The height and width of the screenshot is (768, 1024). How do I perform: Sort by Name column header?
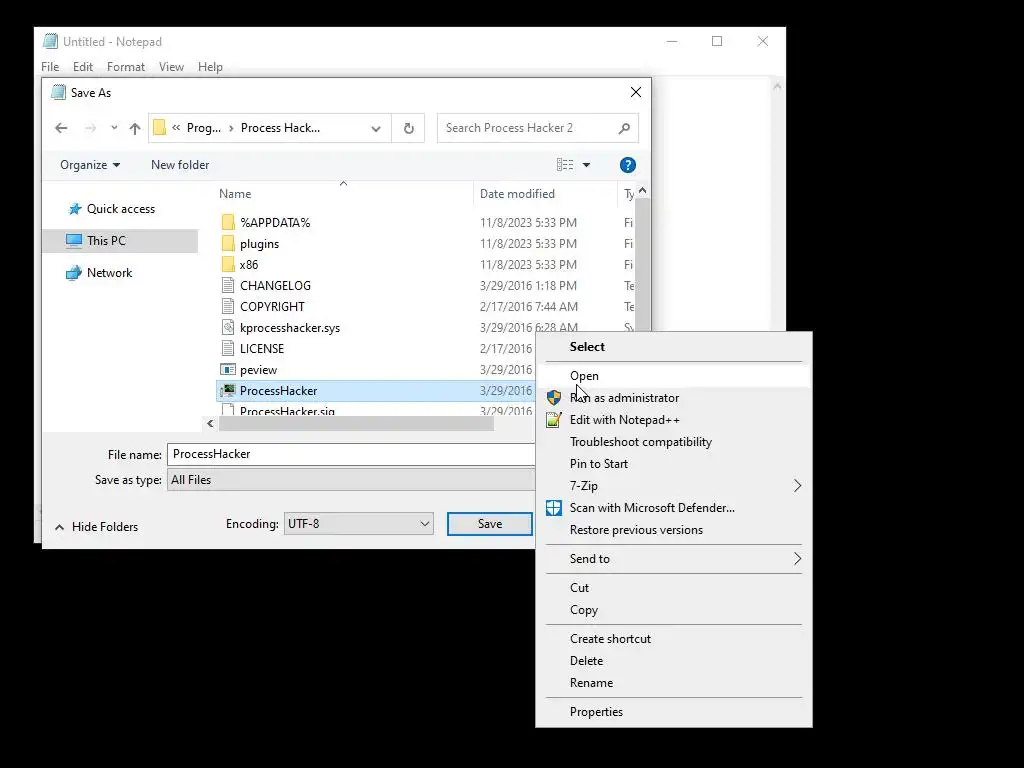click(x=235, y=194)
